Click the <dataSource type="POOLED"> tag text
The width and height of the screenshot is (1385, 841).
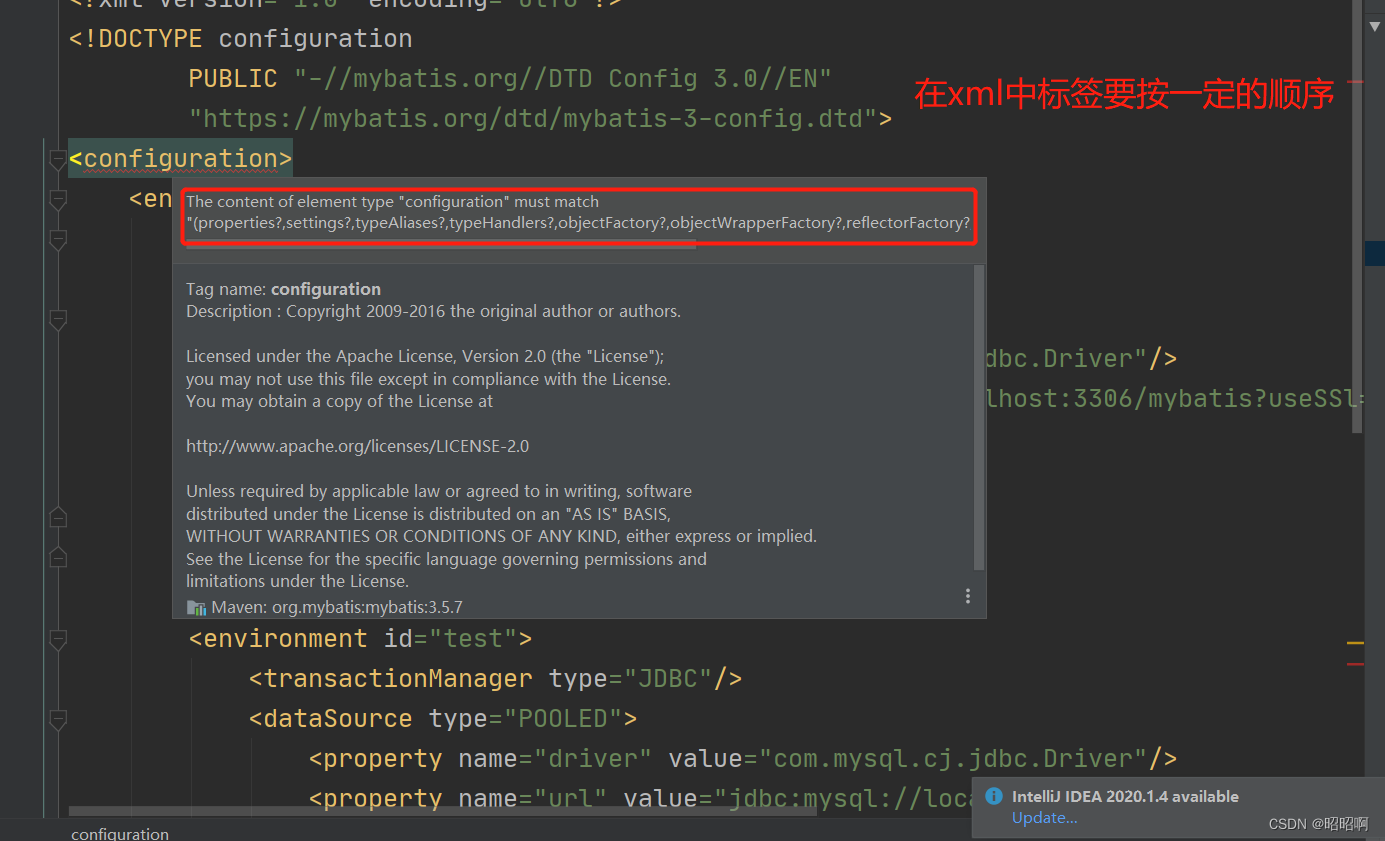(443, 719)
